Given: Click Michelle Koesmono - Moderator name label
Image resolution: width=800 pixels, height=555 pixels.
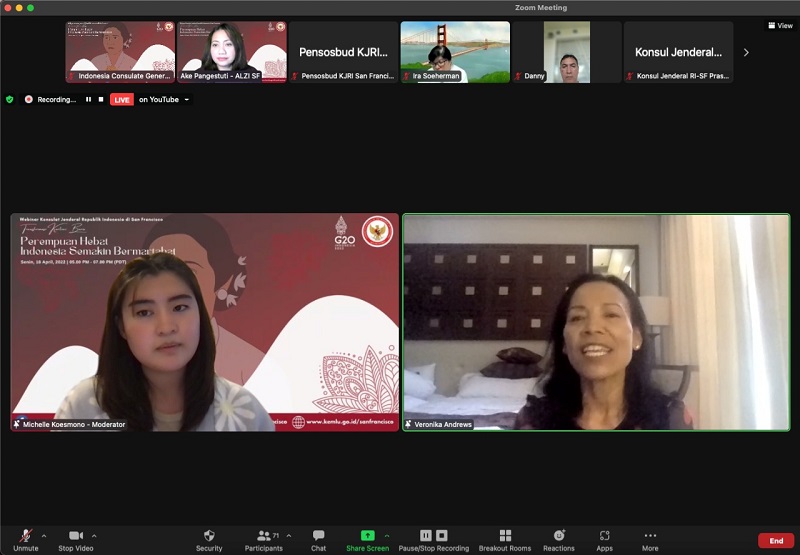Looking at the screenshot, I should (x=74, y=424).
